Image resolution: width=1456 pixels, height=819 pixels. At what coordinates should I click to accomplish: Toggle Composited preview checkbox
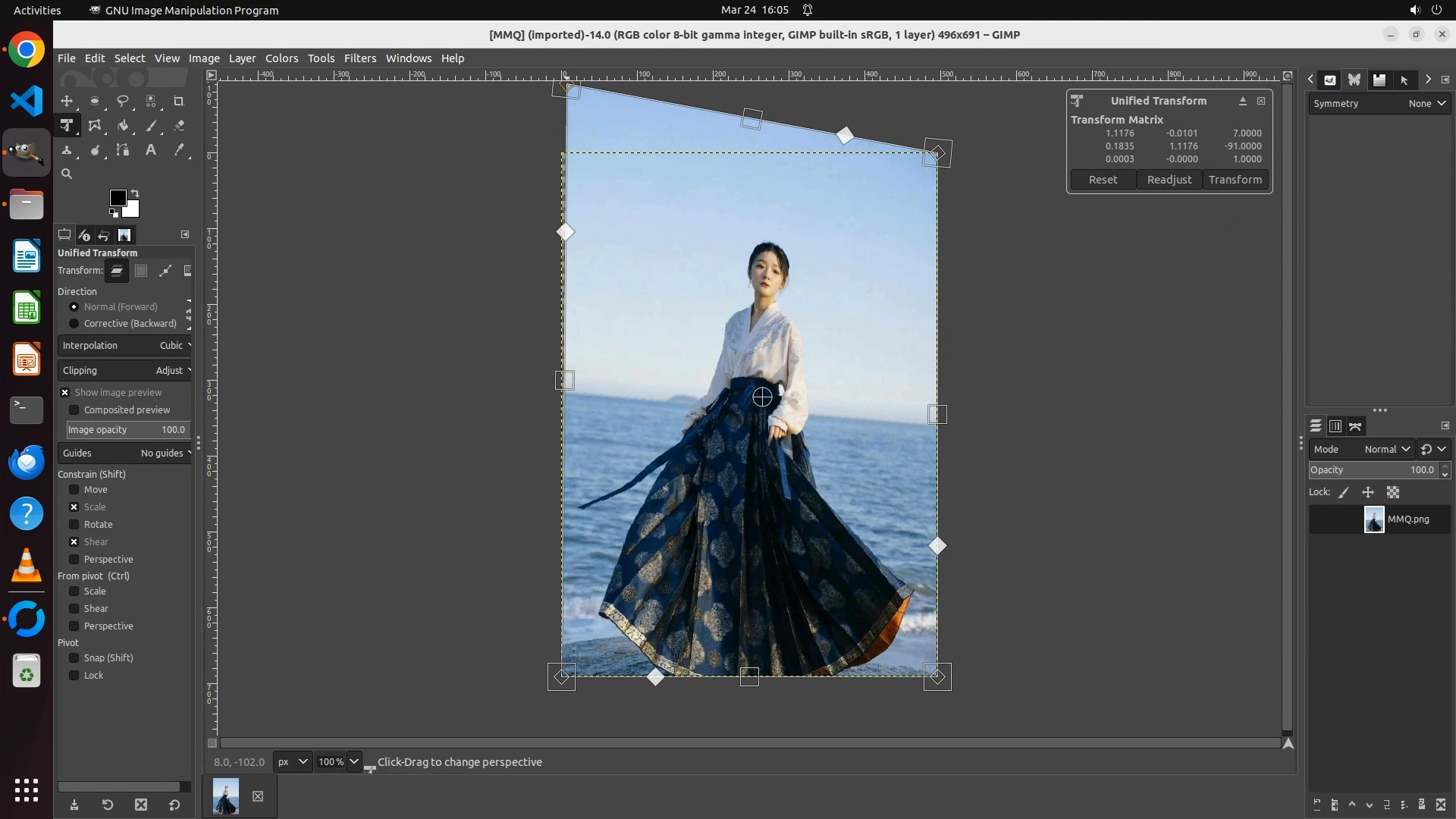click(74, 410)
